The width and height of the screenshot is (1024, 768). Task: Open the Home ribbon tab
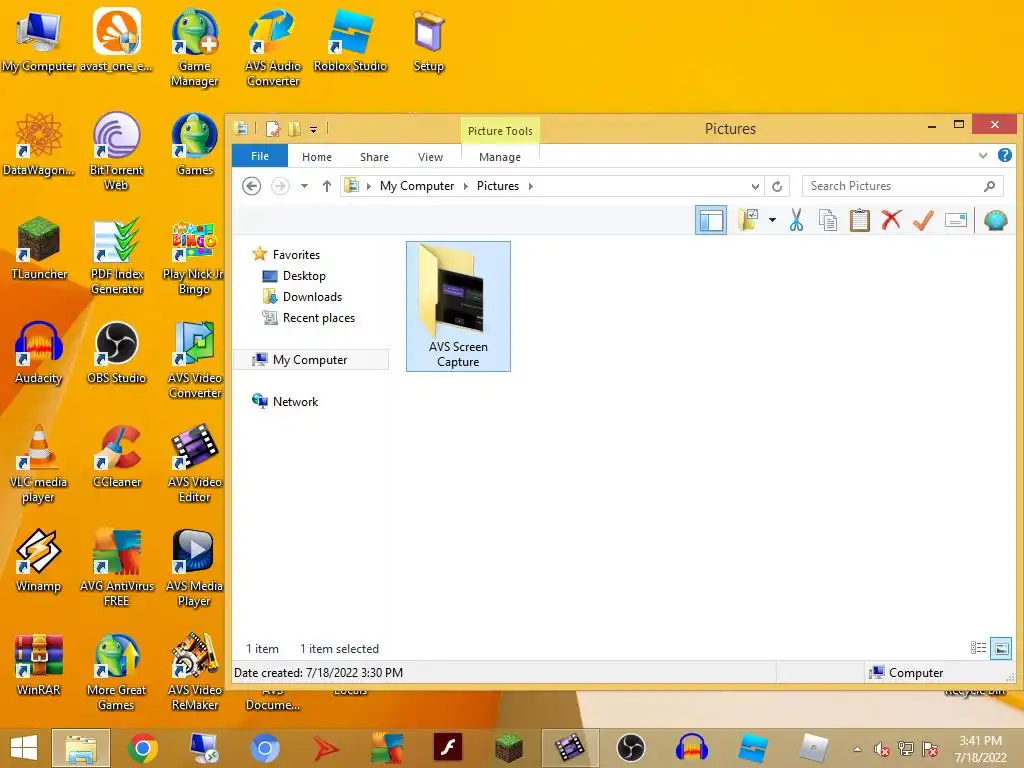[317, 157]
